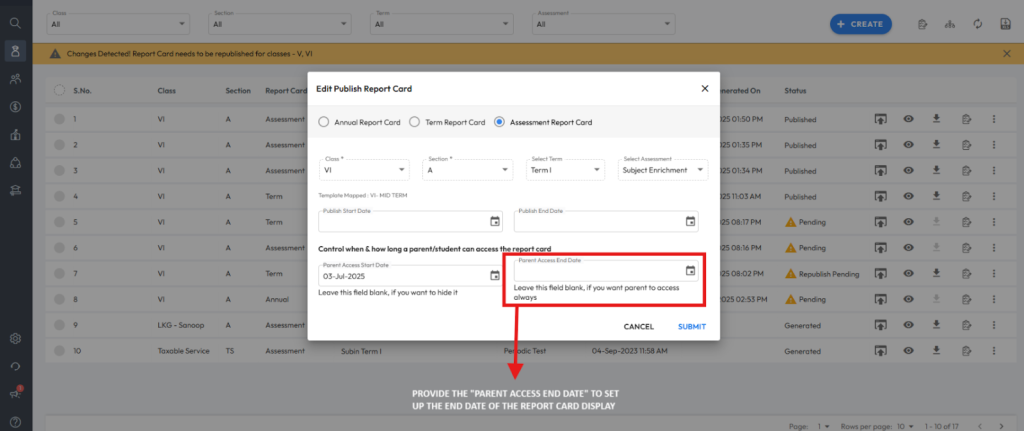Open settings gear in left sidebar
Image resolution: width=1024 pixels, height=431 pixels.
coord(15,339)
